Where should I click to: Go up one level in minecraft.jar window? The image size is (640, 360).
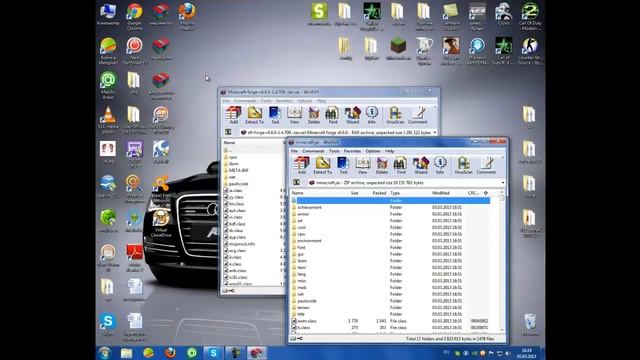pyautogui.click(x=297, y=182)
